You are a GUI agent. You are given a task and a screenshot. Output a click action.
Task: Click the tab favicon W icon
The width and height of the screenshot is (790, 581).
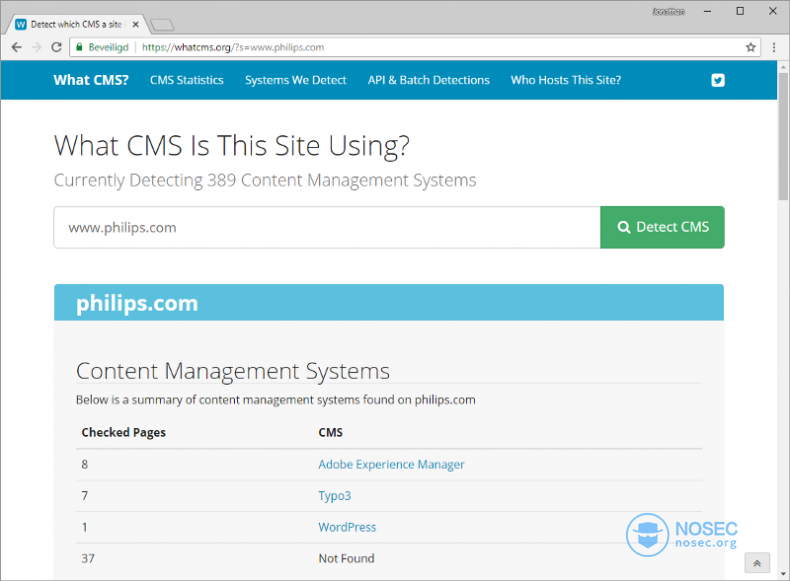(x=21, y=24)
